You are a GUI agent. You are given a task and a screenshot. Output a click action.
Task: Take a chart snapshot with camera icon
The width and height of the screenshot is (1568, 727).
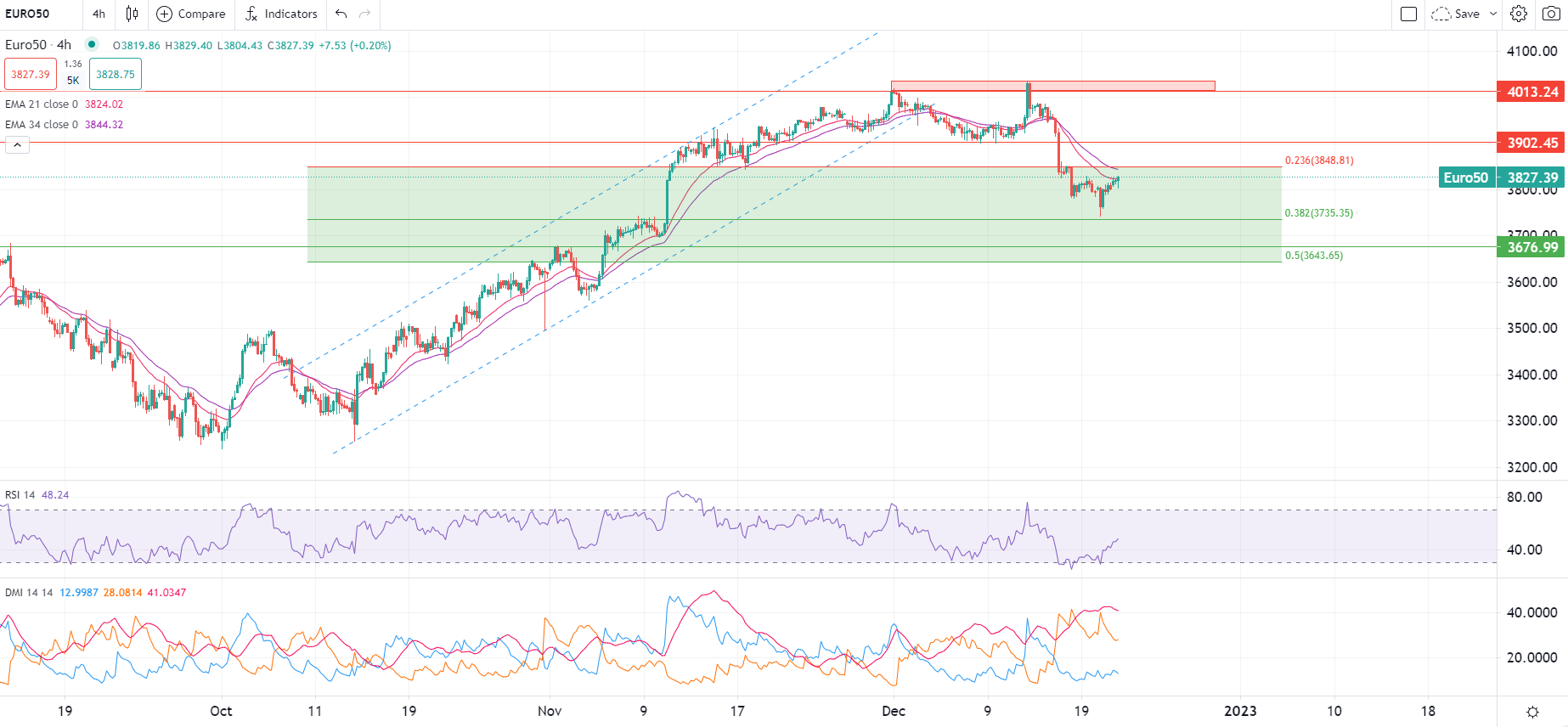click(x=1551, y=14)
